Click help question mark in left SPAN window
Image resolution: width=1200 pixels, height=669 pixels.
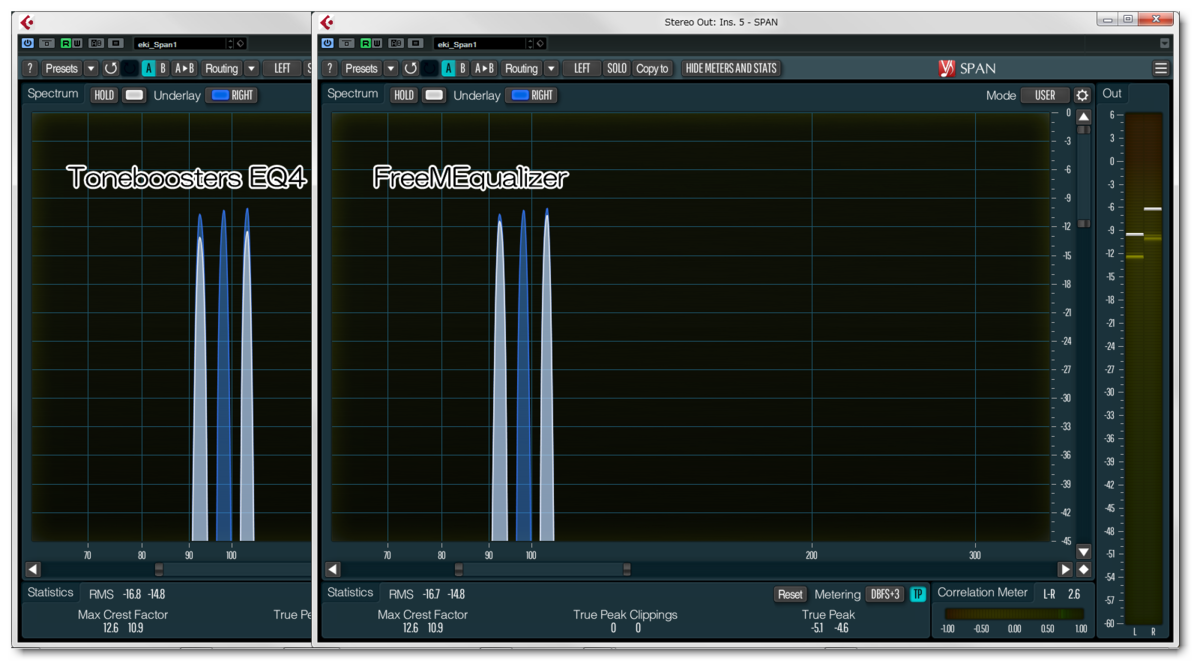click(x=30, y=69)
